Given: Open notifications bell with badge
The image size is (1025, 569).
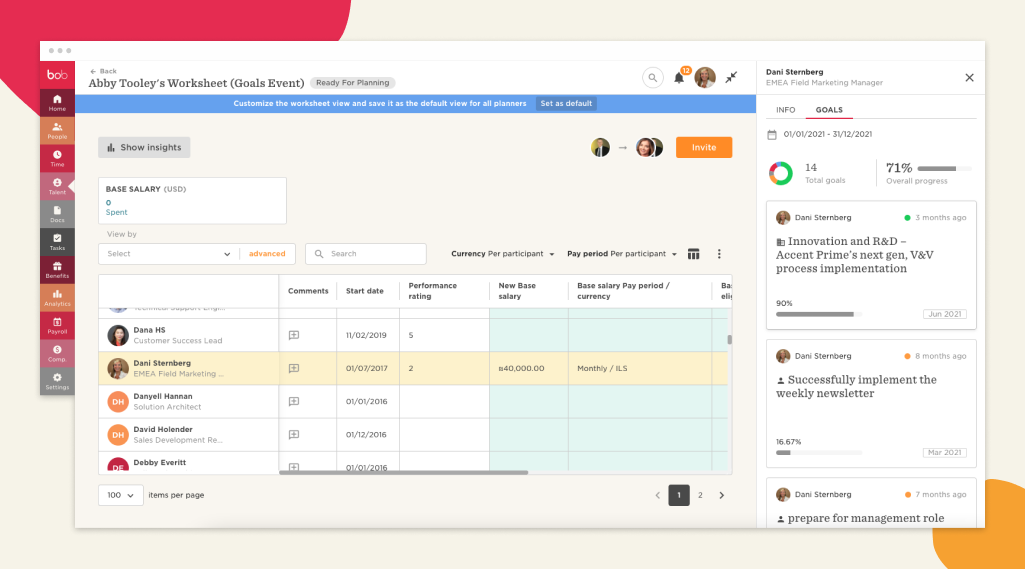Looking at the screenshot, I should pyautogui.click(x=680, y=77).
